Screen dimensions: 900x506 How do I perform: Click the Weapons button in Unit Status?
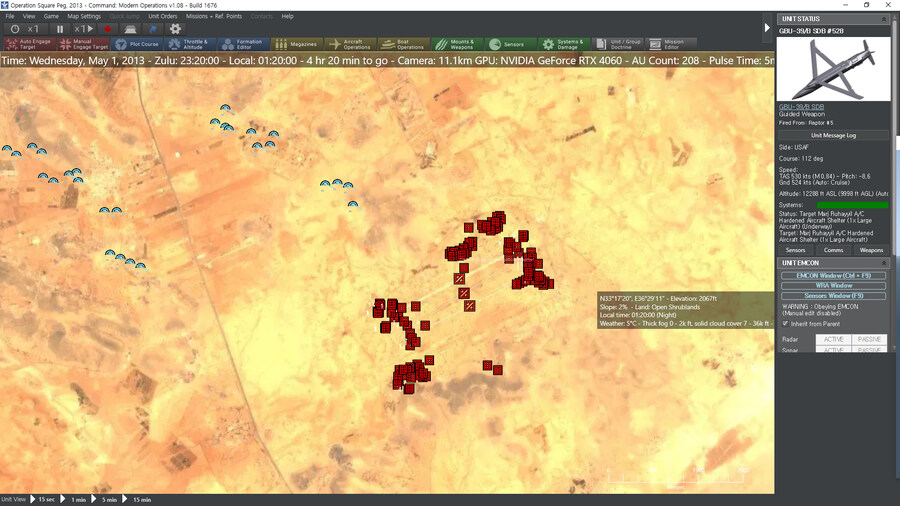point(871,250)
